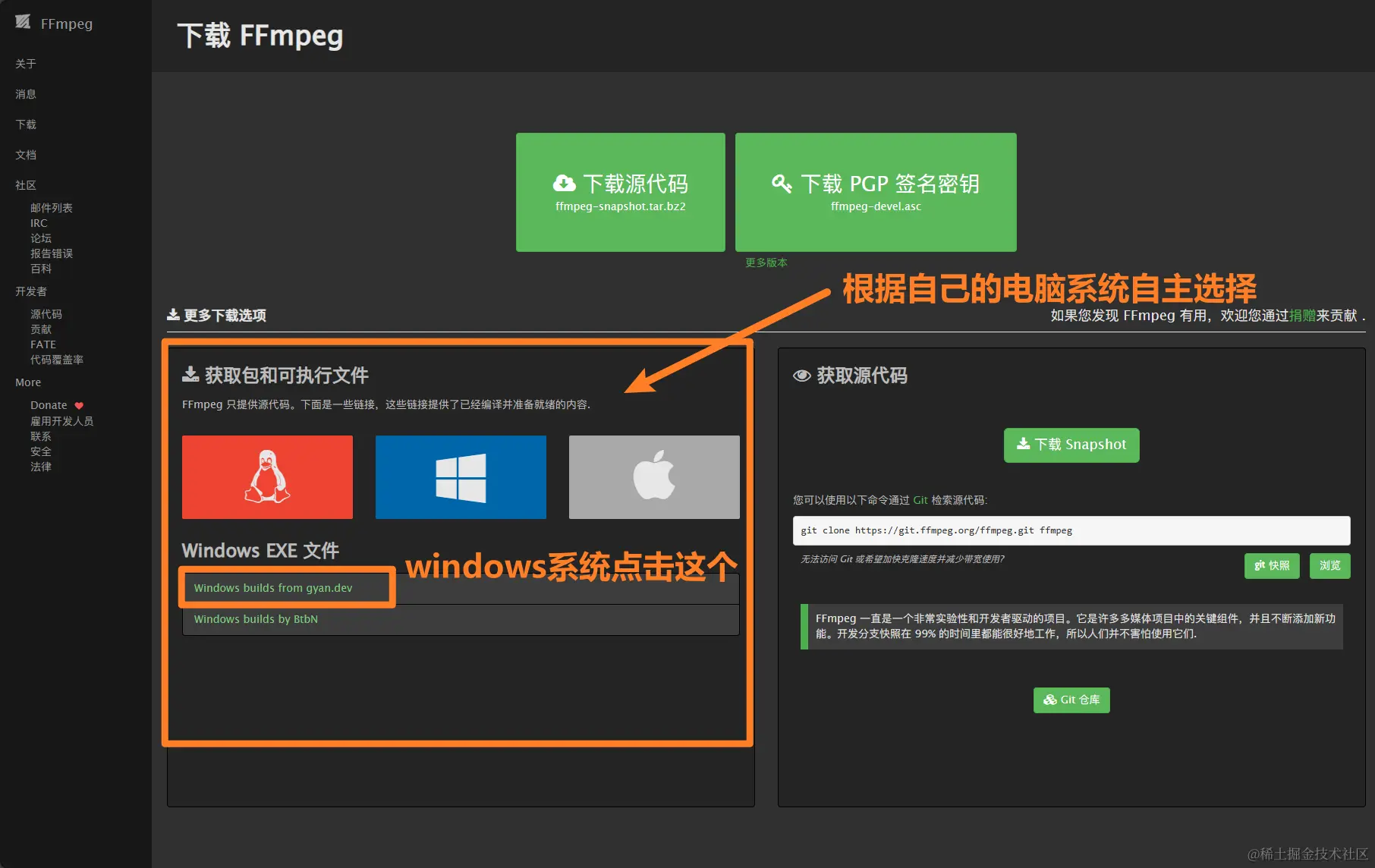Select the Linux penguin icon tile
The image size is (1375, 868).
267,477
